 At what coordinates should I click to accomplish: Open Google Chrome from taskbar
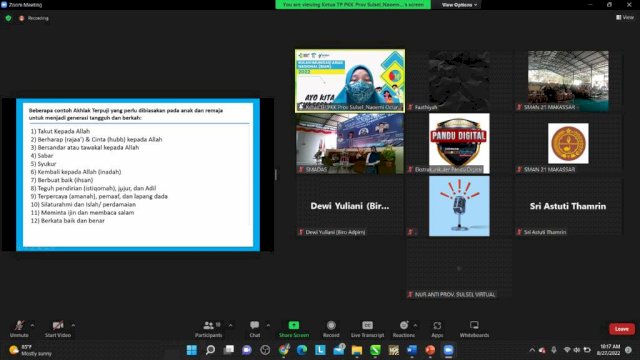coord(284,350)
